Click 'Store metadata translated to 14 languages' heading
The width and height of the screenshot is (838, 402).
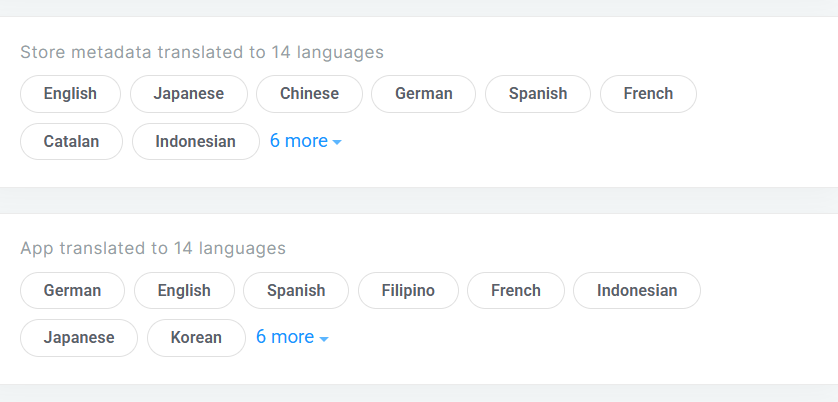click(x=202, y=52)
